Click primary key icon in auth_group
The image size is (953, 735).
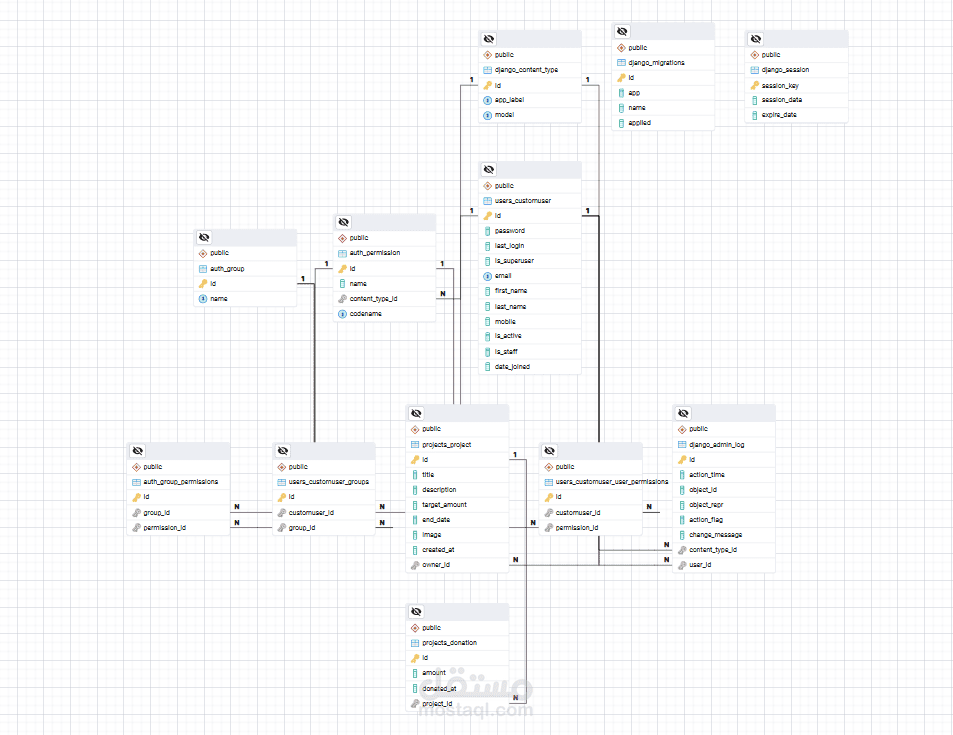click(x=203, y=284)
